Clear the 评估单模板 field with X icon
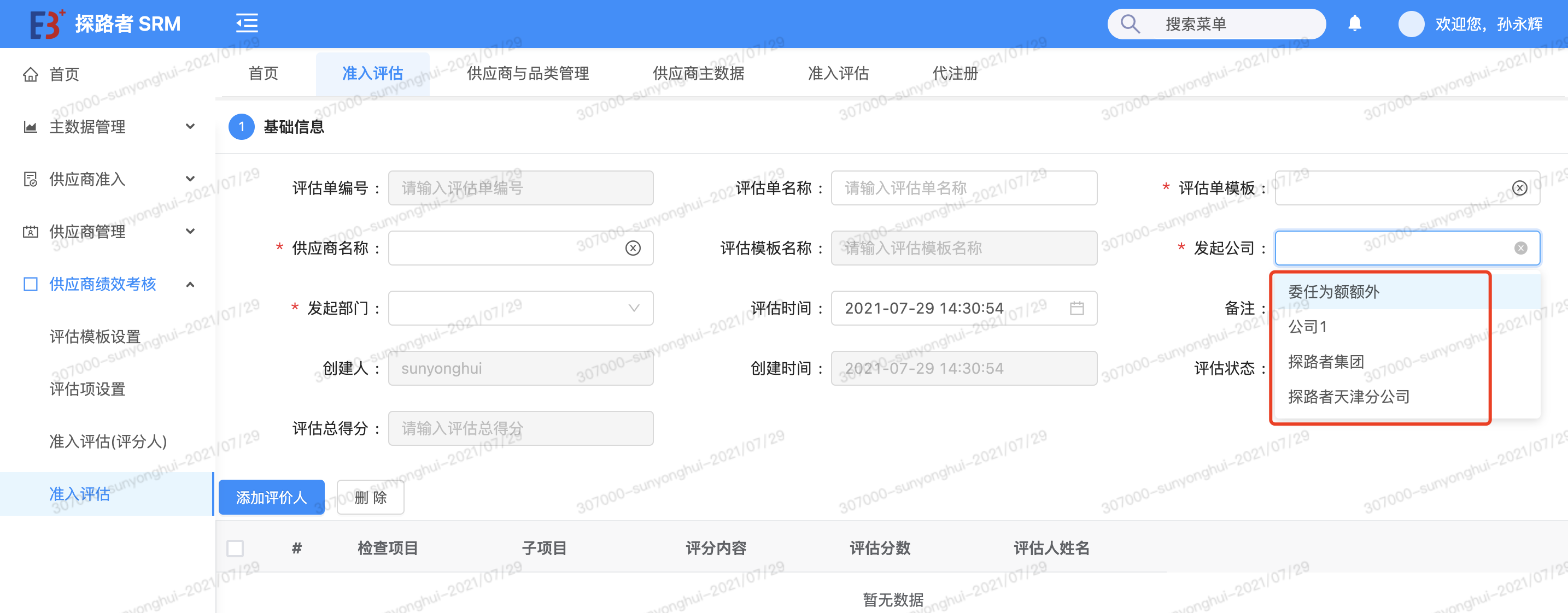The image size is (1568, 613). click(1520, 188)
